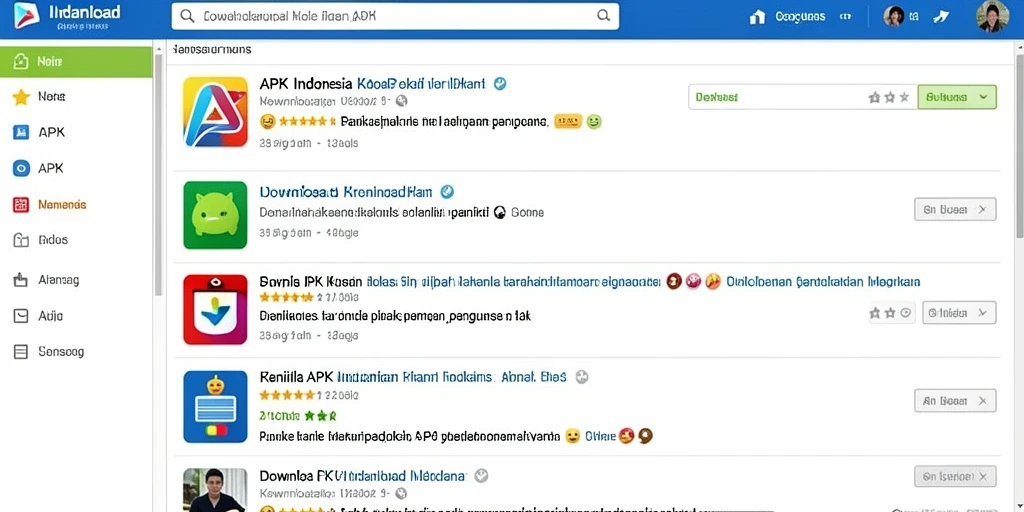Click the share arrow icon in header
Screen dimensions: 1024x512
coord(941,16)
